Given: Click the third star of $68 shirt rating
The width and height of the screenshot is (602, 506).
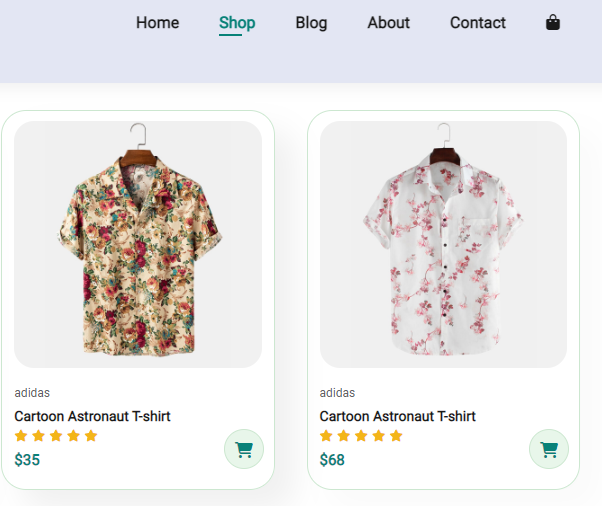Looking at the screenshot, I should (361, 436).
